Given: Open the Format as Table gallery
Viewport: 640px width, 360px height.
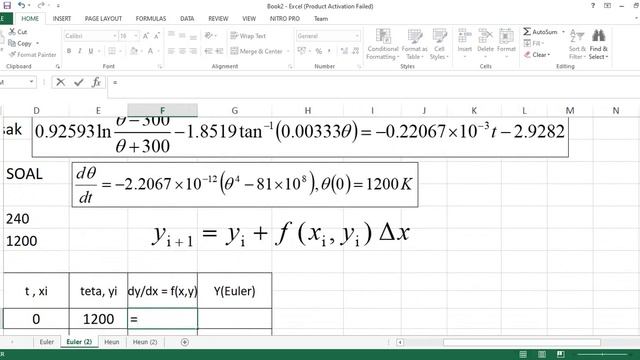Looking at the screenshot, I should coord(414,44).
